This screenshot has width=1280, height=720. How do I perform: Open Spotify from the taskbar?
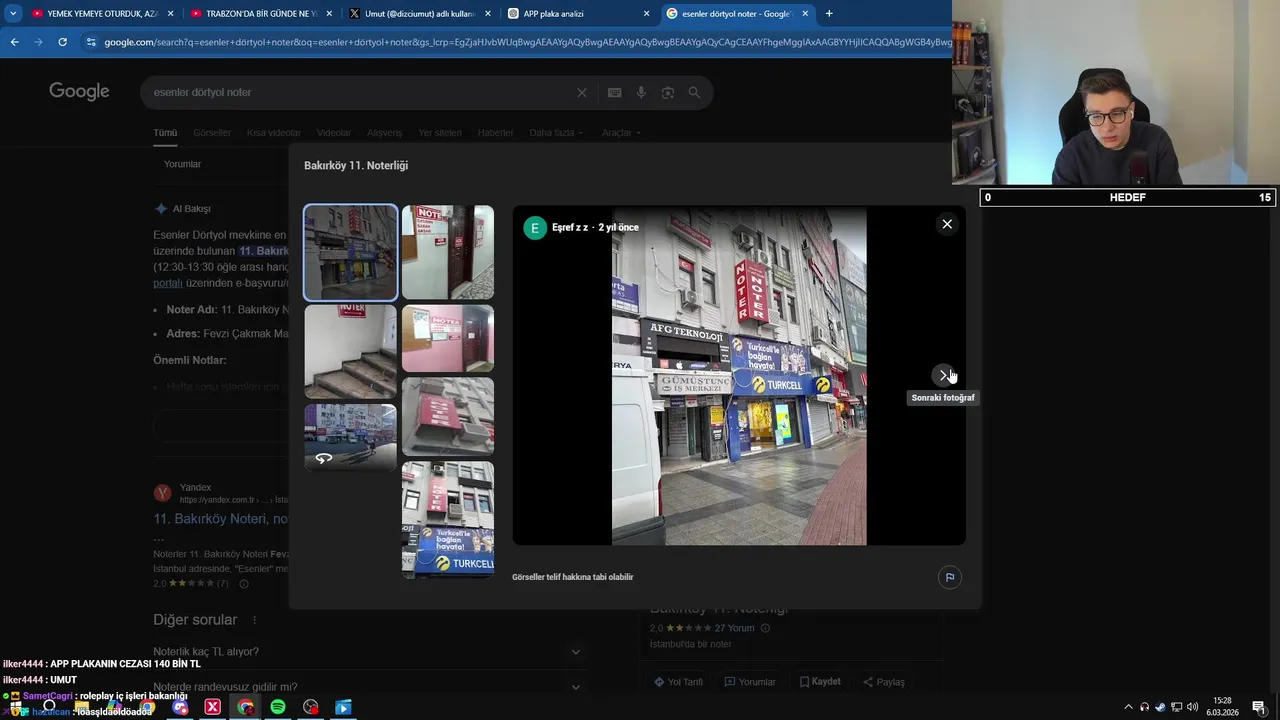(278, 707)
